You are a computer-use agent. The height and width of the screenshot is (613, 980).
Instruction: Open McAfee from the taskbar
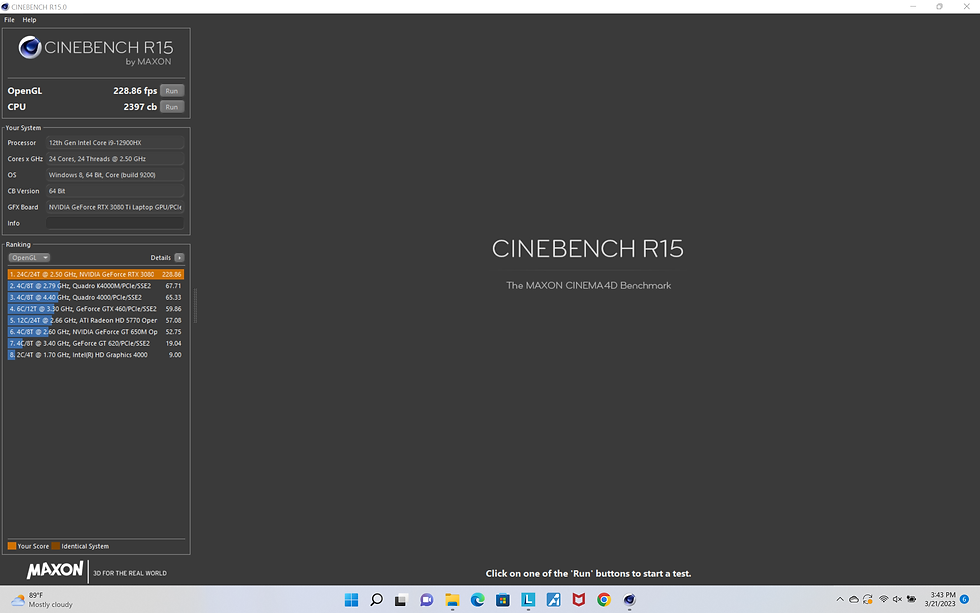tap(579, 600)
